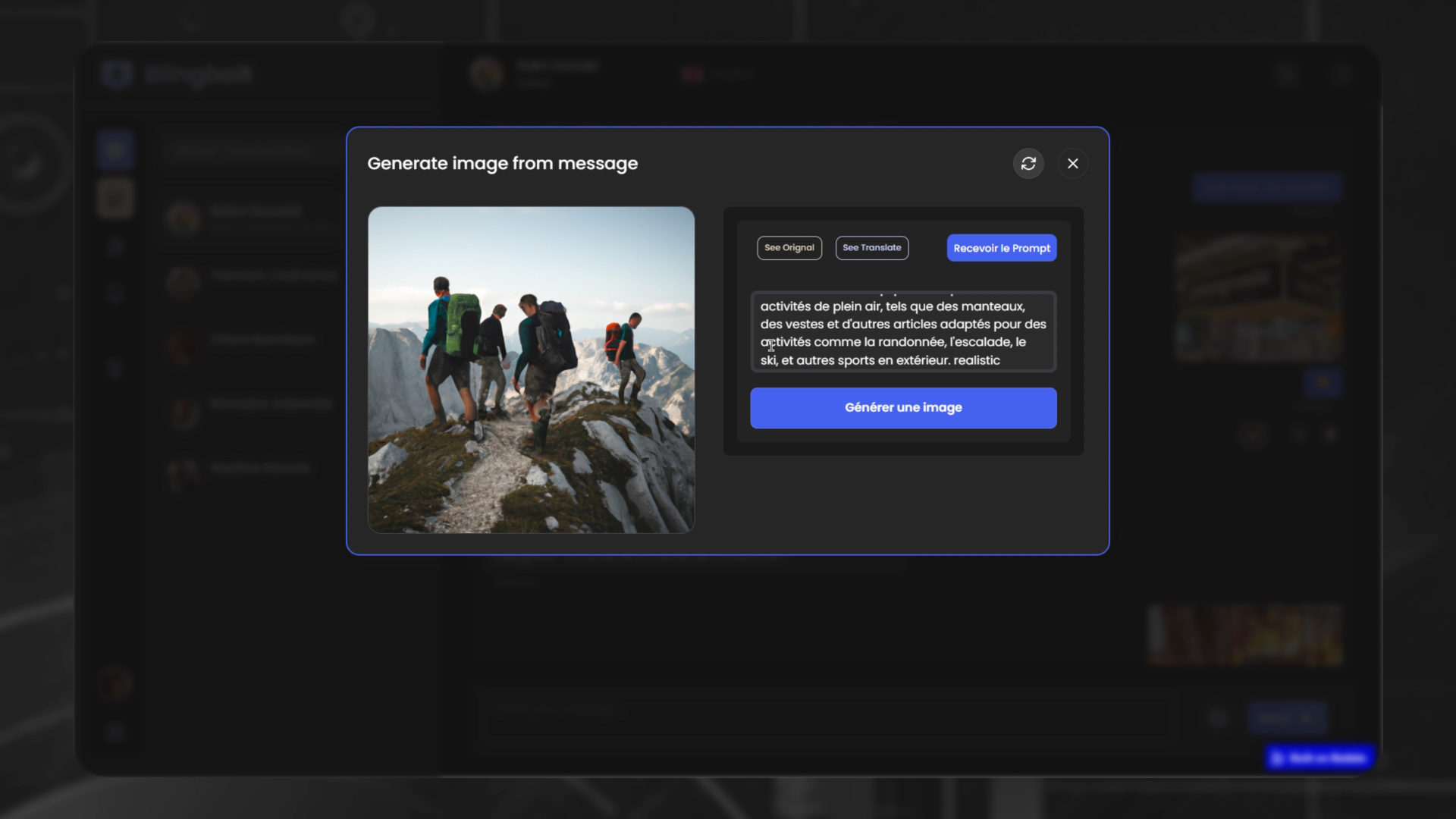The height and width of the screenshot is (819, 1456).
Task: Click the Built on Bubble badge
Action: (x=1319, y=758)
